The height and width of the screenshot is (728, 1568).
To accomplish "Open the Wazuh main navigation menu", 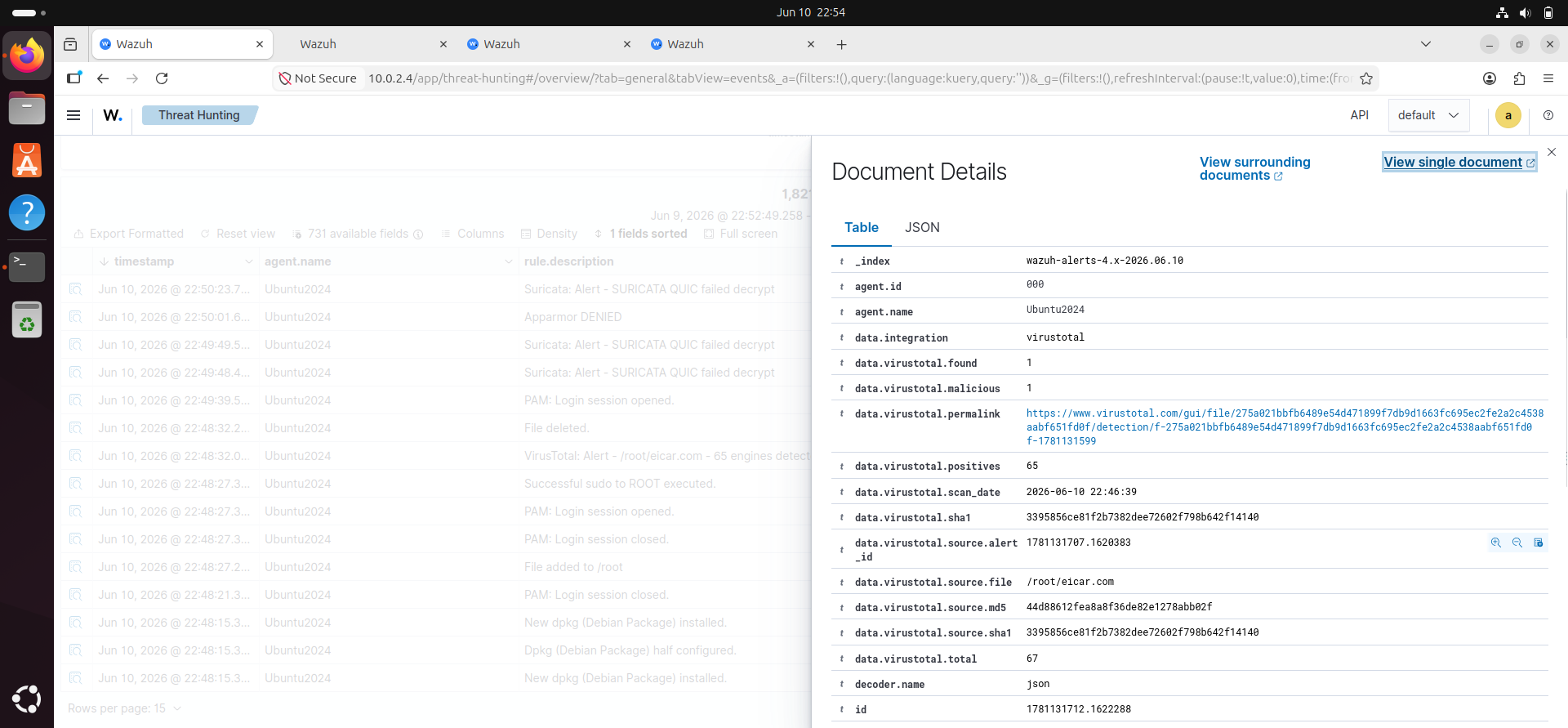I will (x=73, y=115).
